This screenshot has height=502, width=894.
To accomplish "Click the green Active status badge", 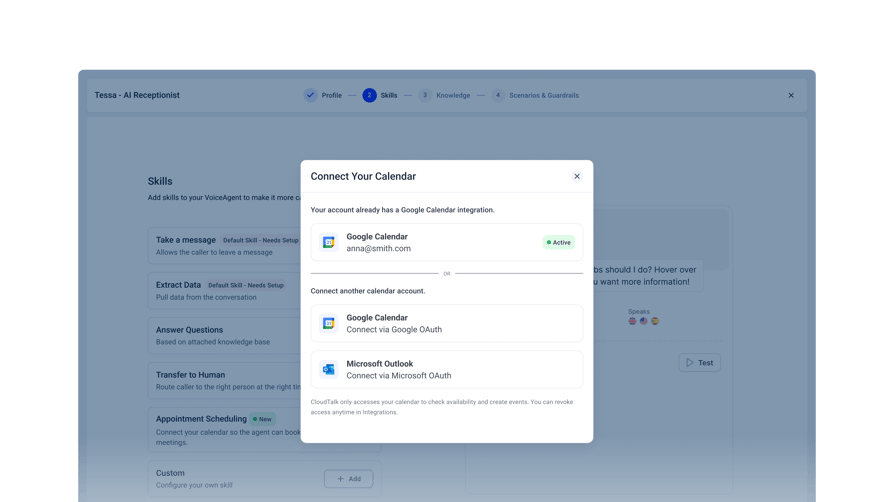I will 558,242.
